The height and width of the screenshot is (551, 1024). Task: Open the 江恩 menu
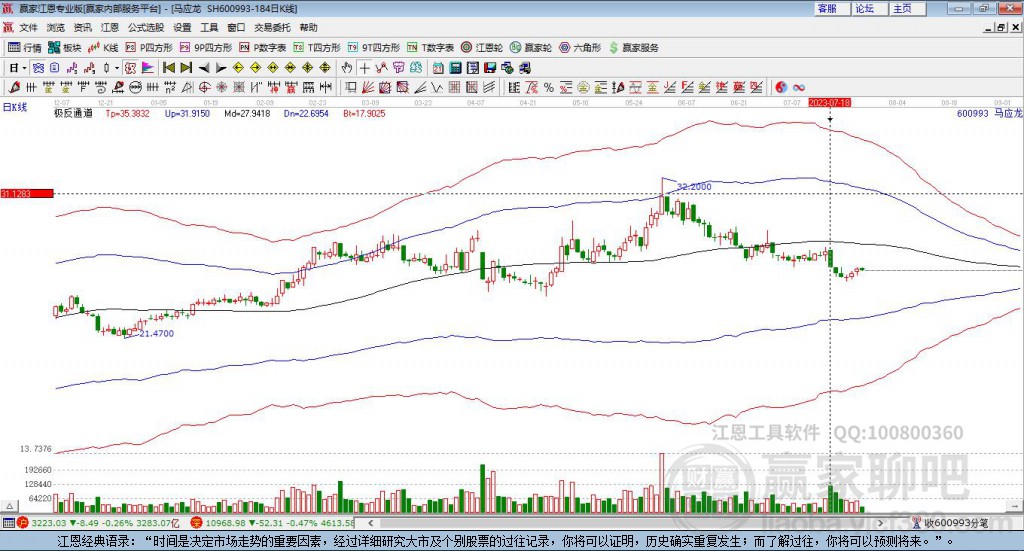click(110, 27)
